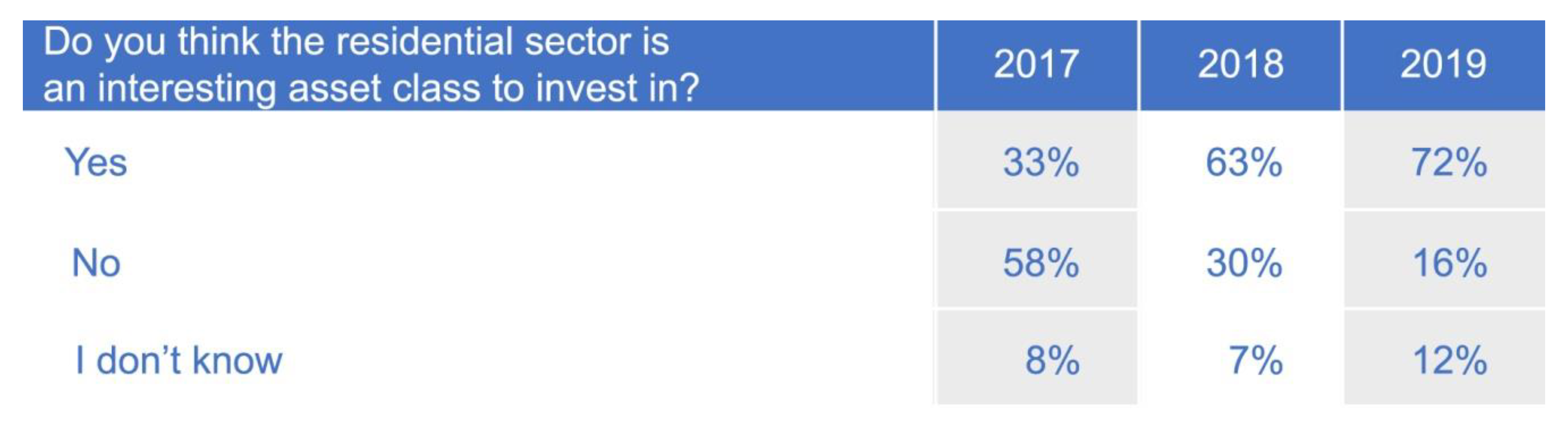Screen dimensions: 1568x431
Task: Select the "I don't know" row label
Action: (178, 360)
